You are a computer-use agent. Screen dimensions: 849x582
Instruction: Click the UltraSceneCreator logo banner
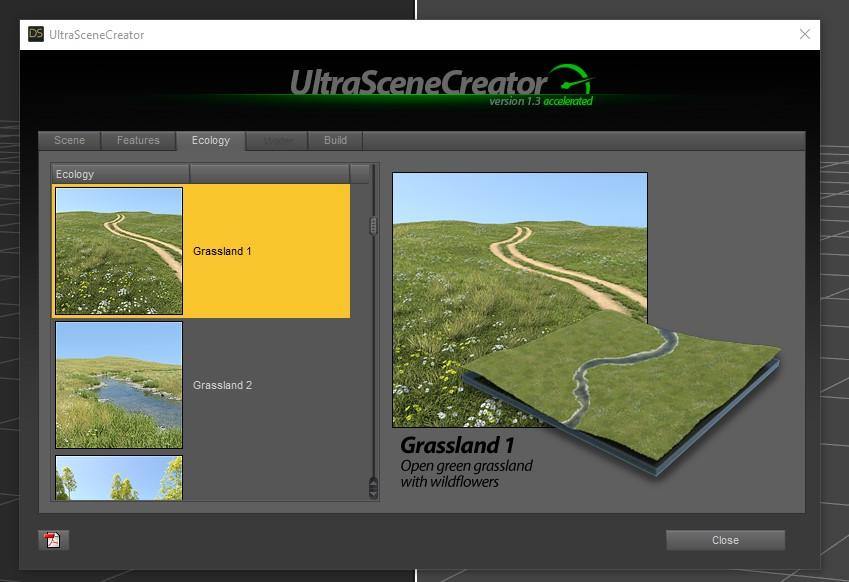pos(441,83)
